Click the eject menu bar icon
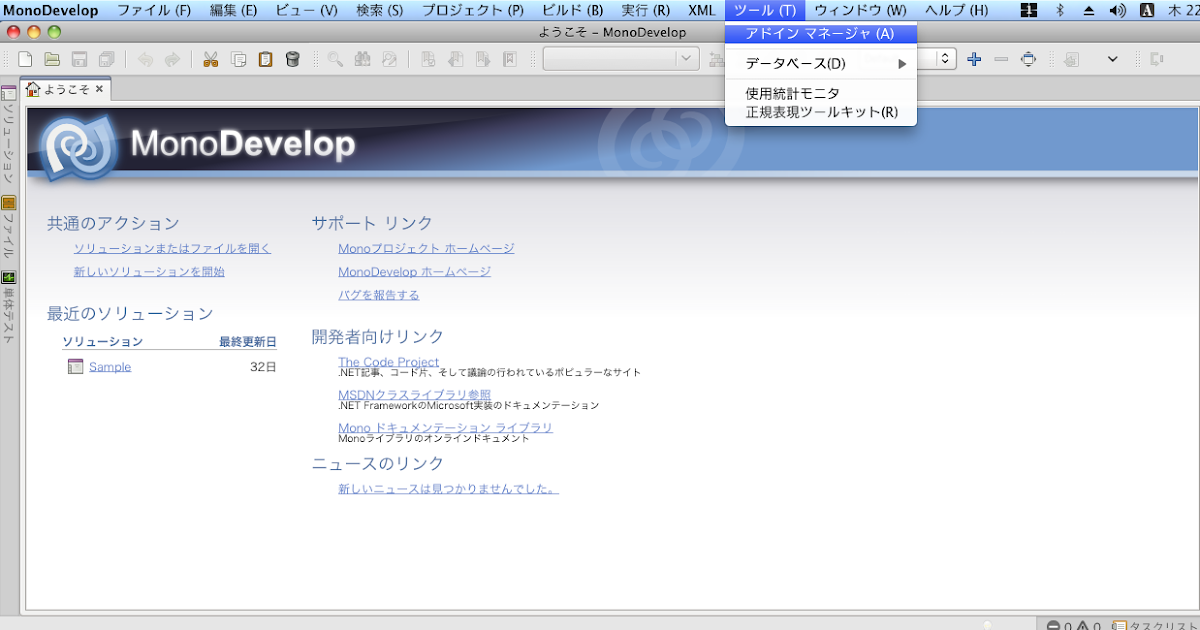1200x630 pixels. [x=1089, y=10]
